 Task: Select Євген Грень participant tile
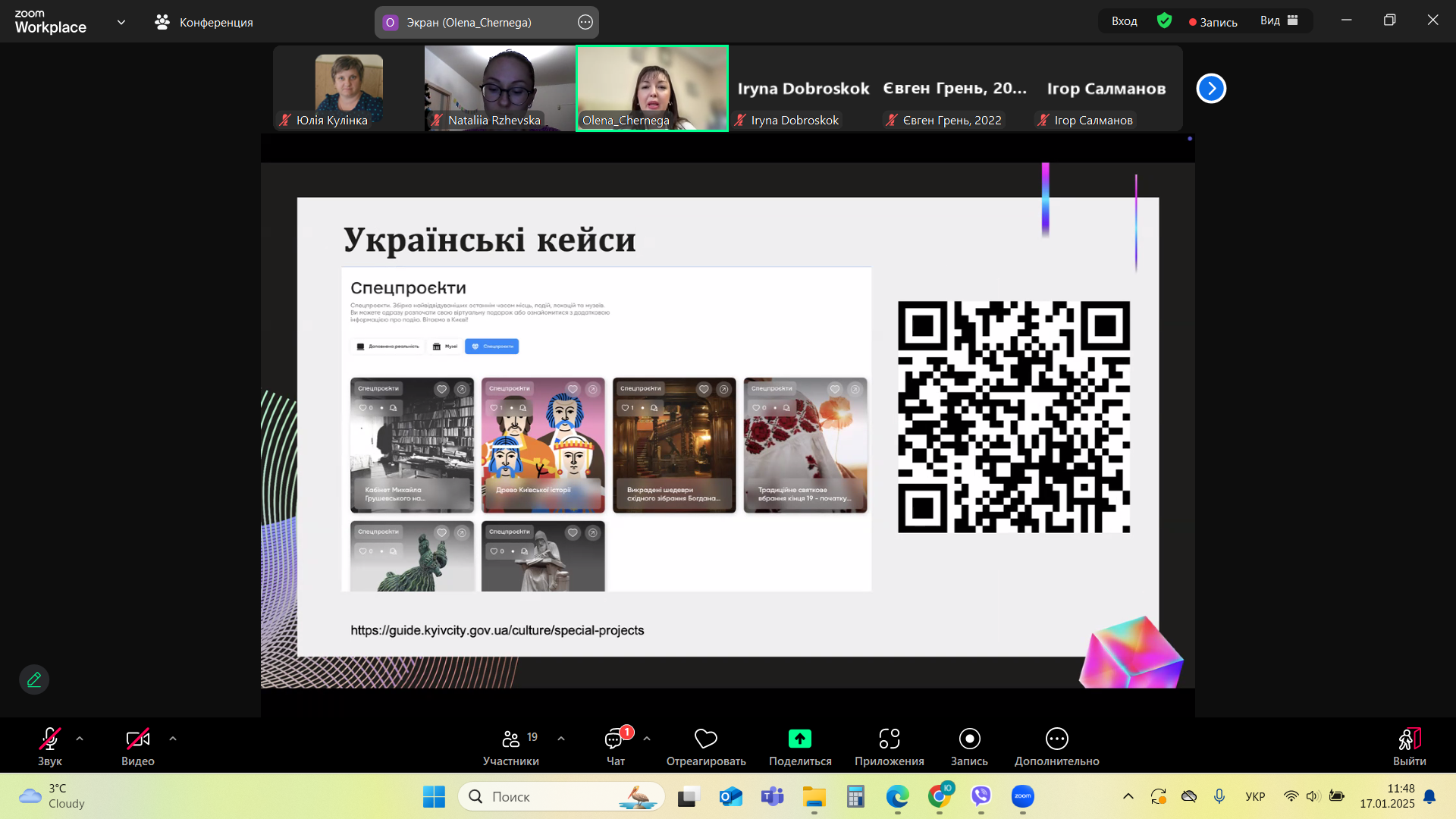pos(955,89)
